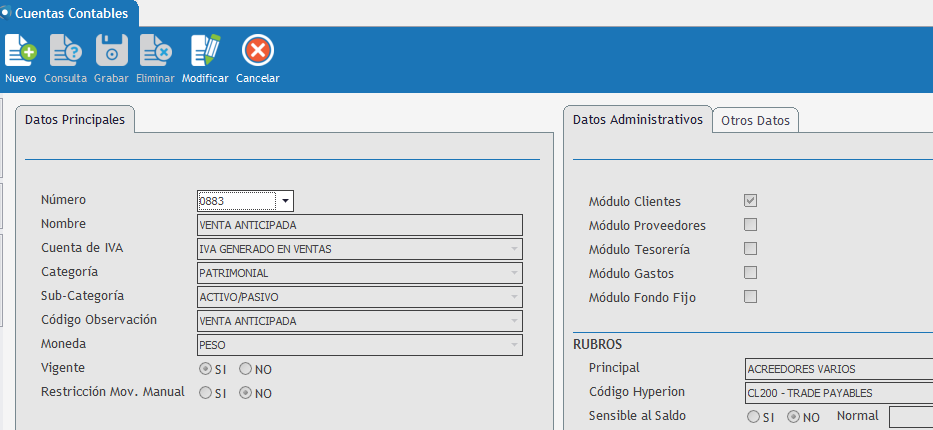Hit the red Cancelar icon
The height and width of the screenshot is (430, 933).
[258, 51]
